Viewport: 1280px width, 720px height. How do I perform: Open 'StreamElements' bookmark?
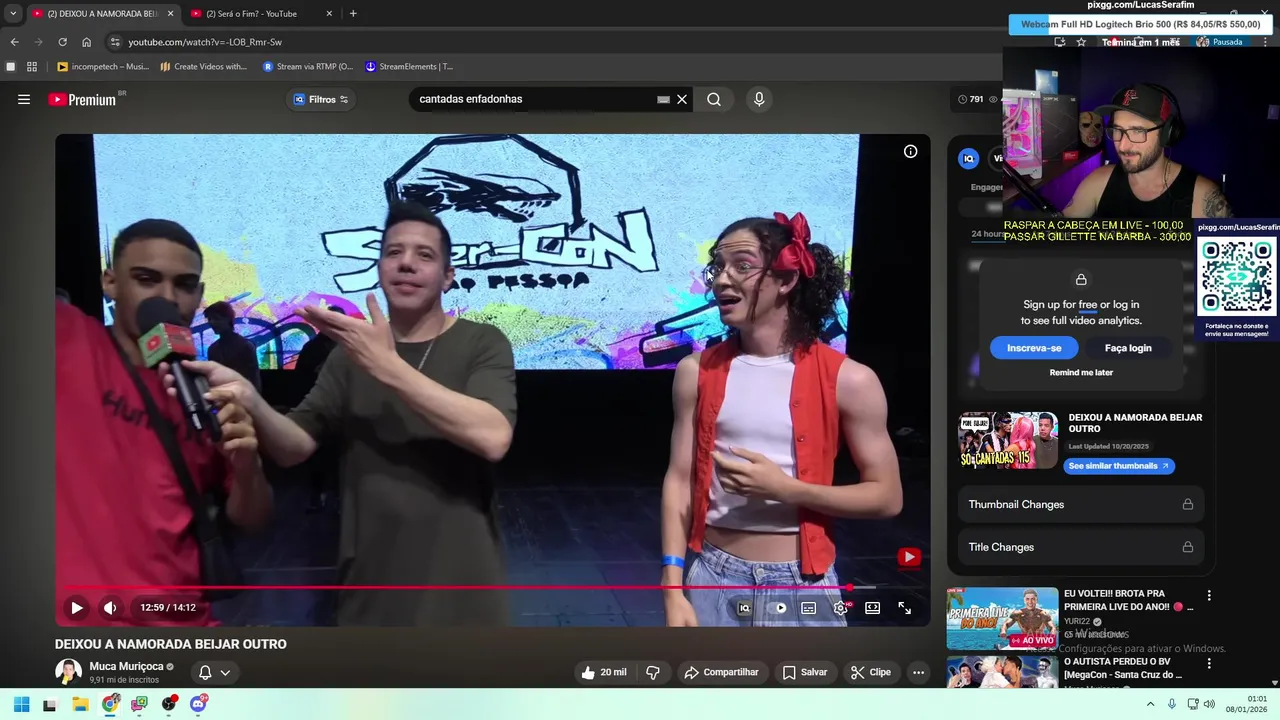409,67
